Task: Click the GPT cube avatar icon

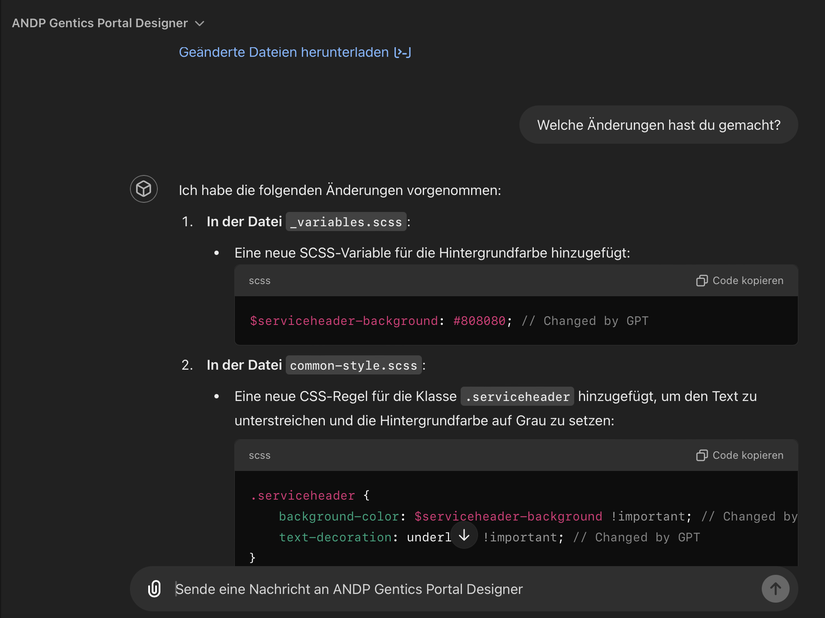Action: [x=144, y=189]
